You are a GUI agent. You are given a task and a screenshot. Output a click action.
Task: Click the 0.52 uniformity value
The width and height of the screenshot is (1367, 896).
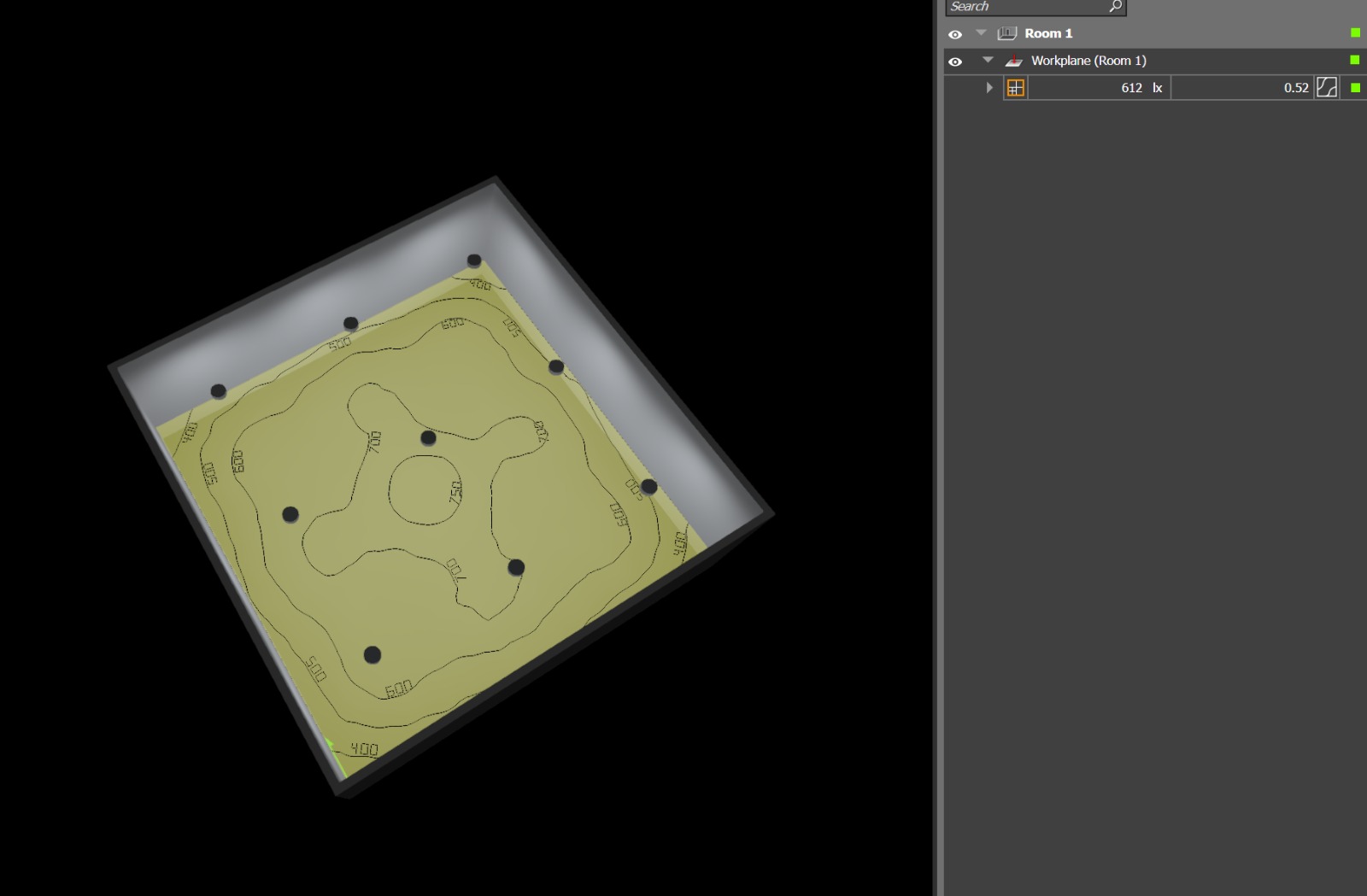tap(1296, 87)
